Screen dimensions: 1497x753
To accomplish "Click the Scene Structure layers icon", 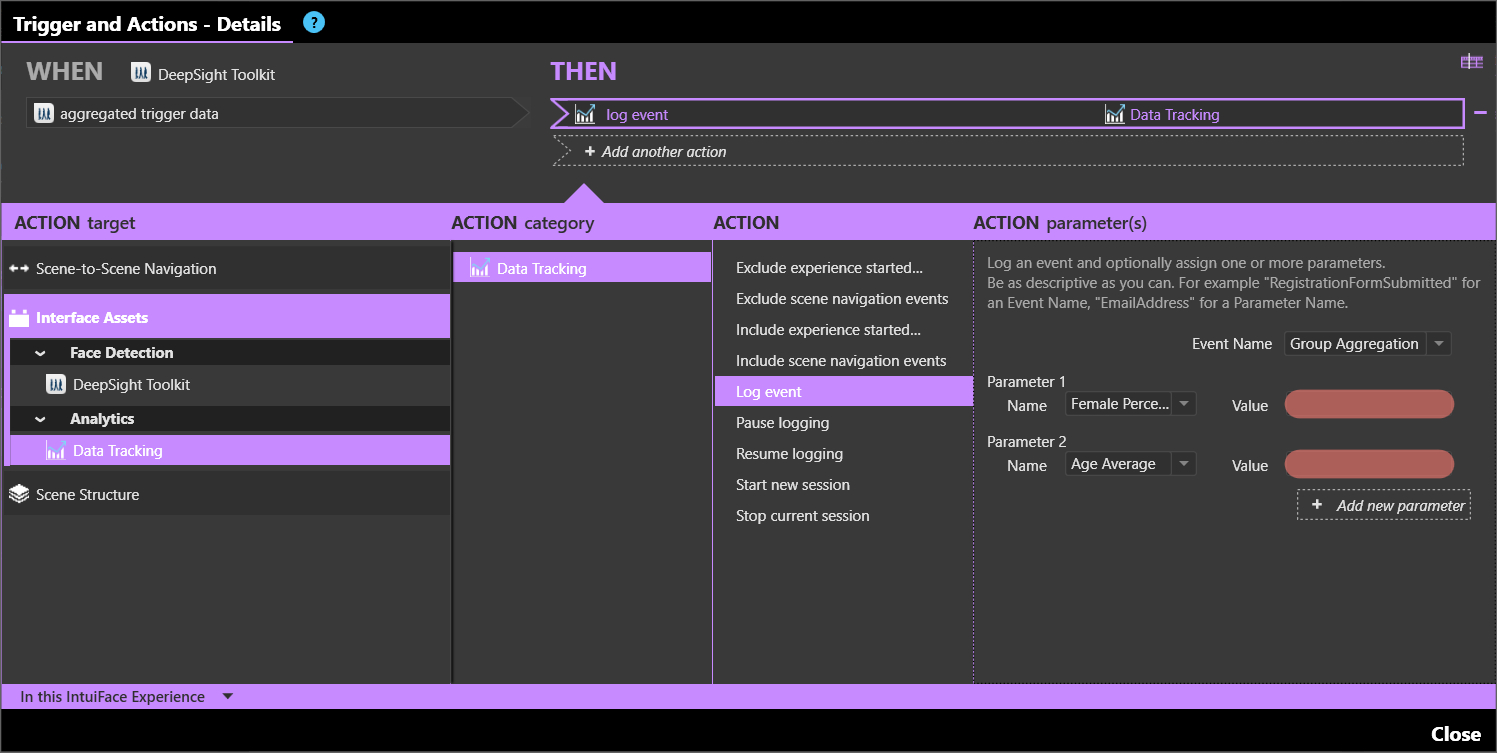I will (x=19, y=494).
